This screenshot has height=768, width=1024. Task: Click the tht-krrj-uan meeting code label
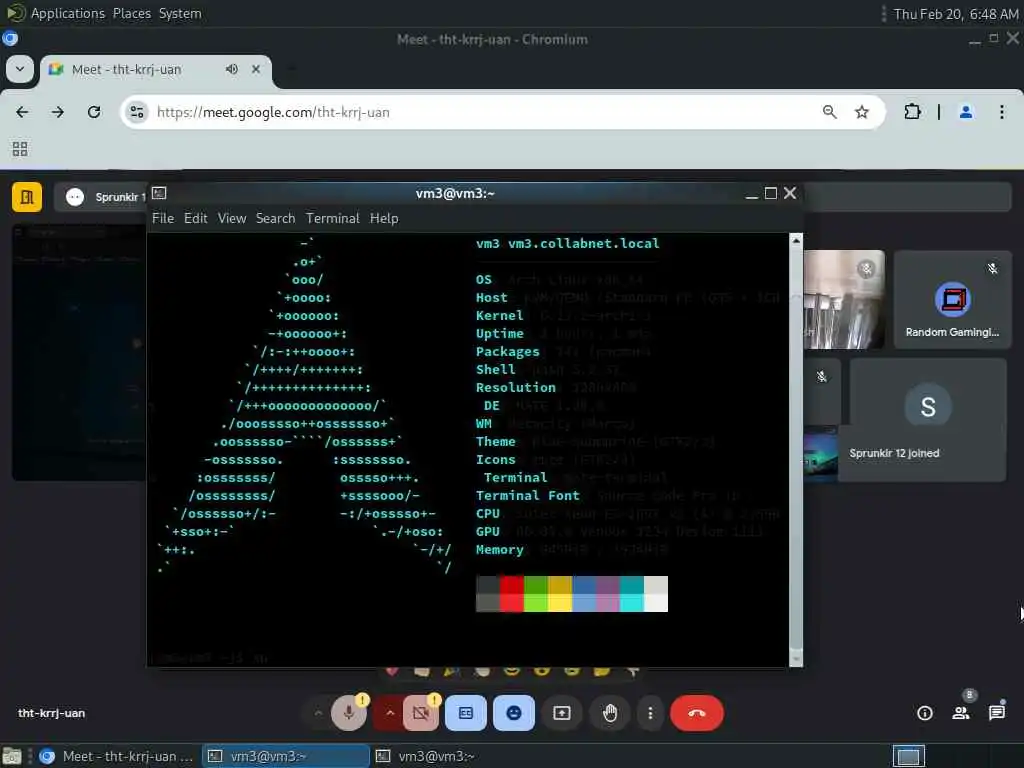(52, 712)
